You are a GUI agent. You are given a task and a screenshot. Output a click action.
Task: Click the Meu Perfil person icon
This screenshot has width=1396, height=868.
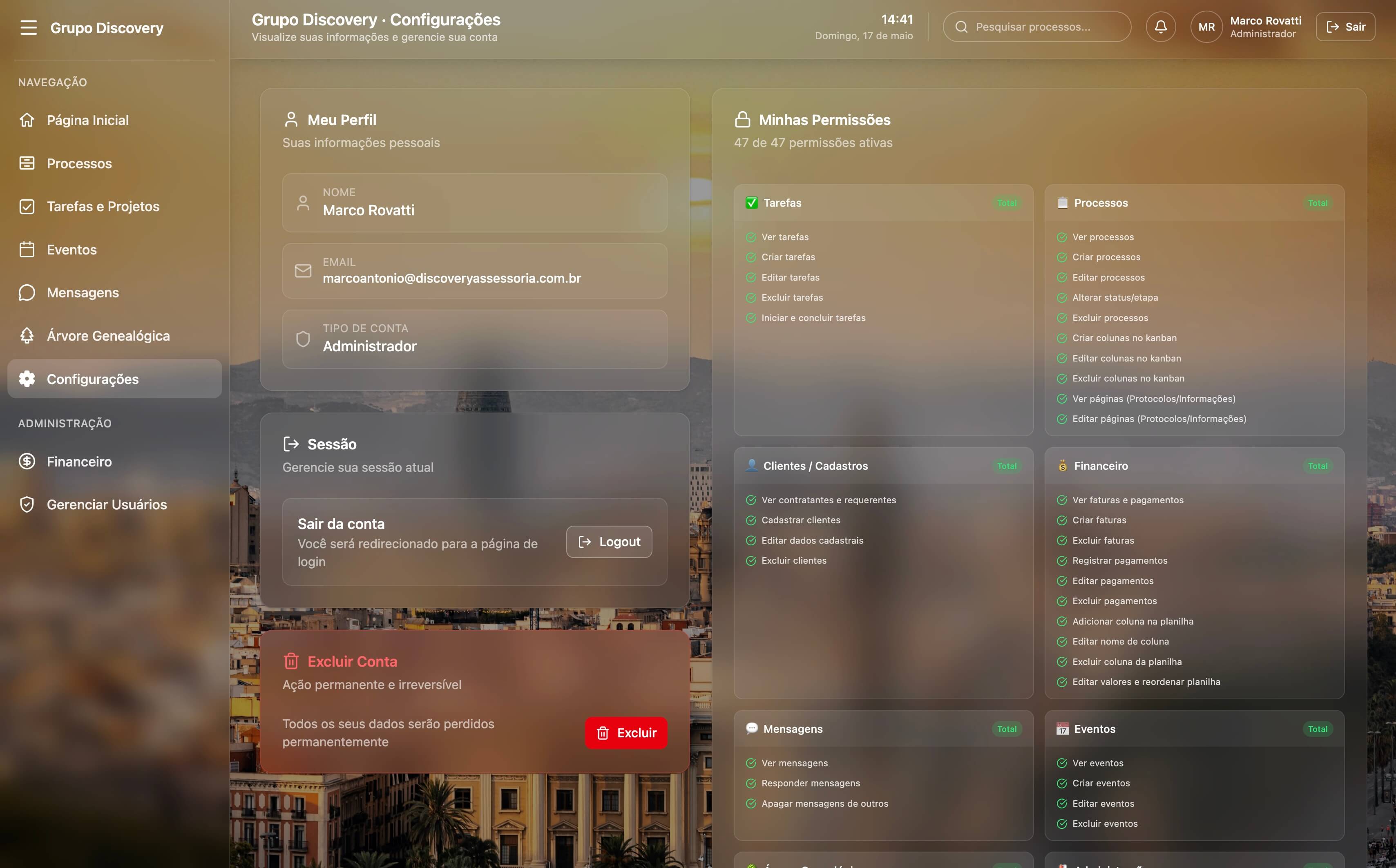[291, 119]
